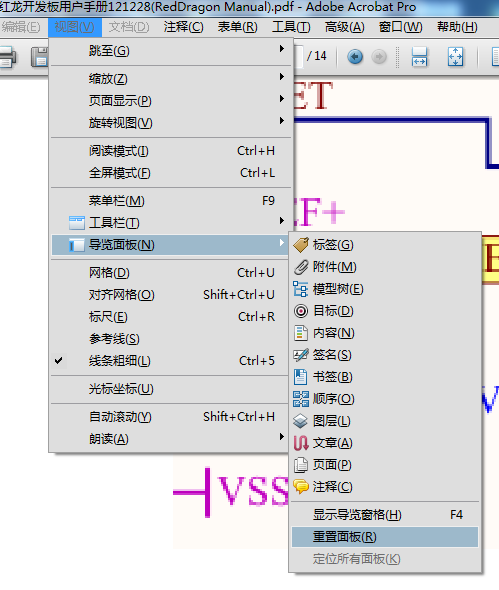
Task: Open the 帮助(H) Help menu
Action: (457, 27)
